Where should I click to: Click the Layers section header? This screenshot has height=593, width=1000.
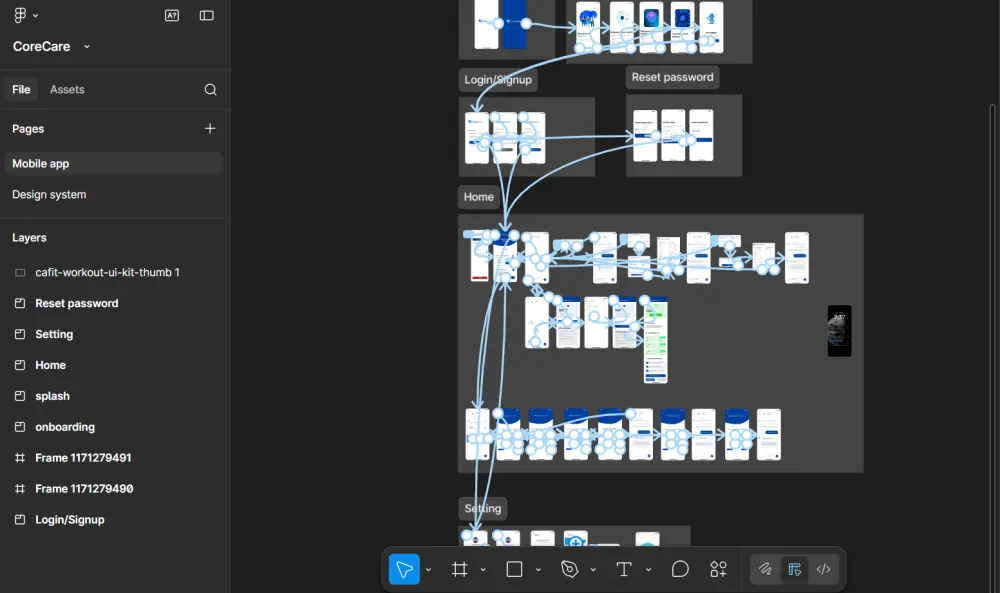point(29,238)
